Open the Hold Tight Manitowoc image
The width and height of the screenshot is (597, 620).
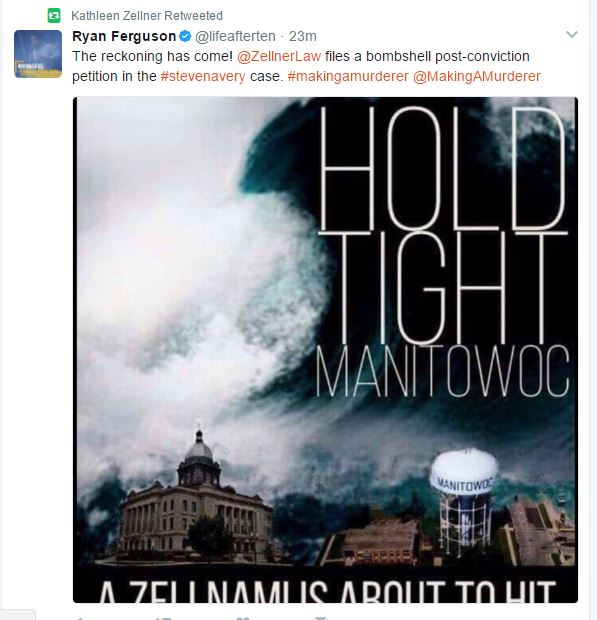tap(325, 350)
